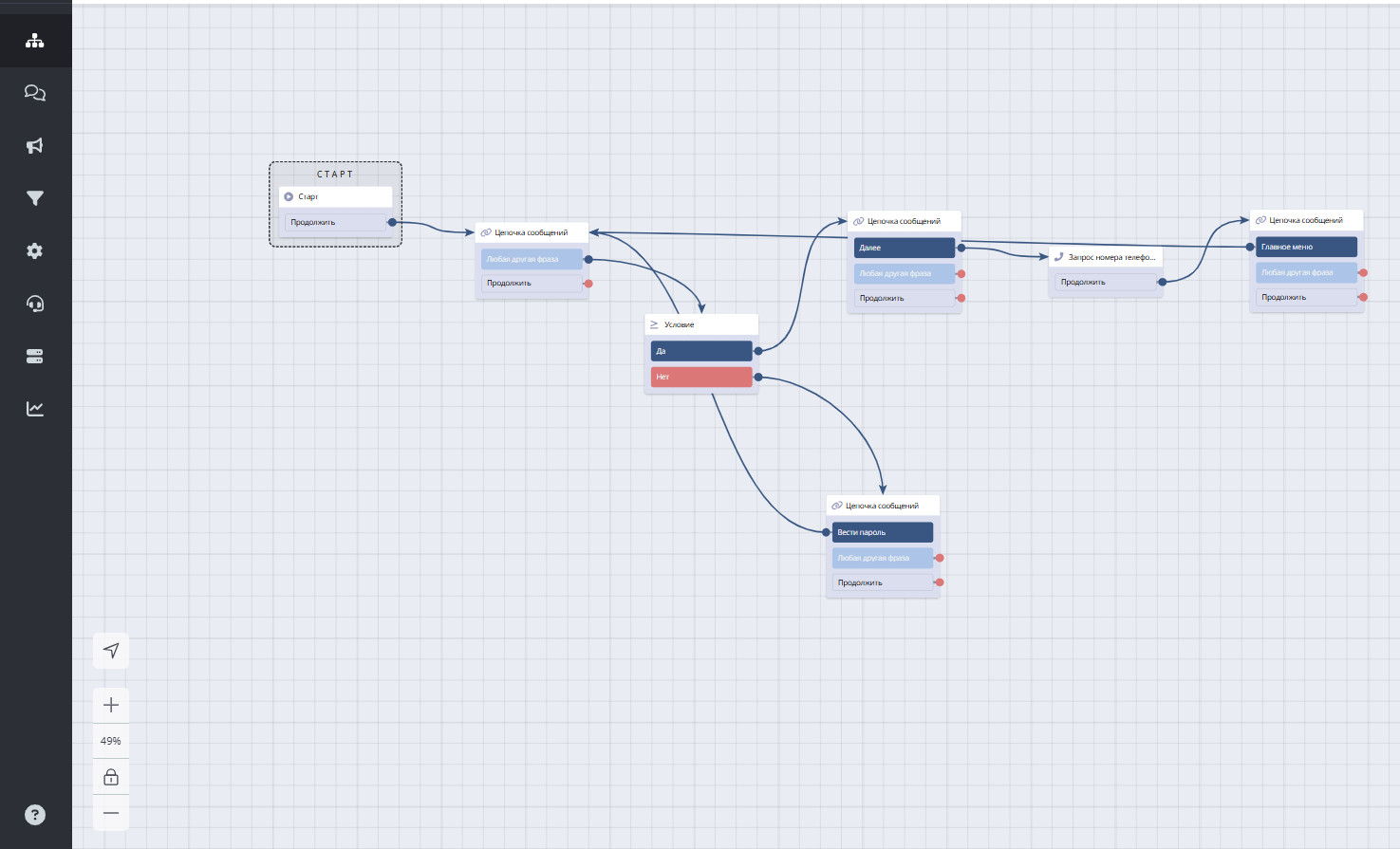Screen dimensions: 1400x849
Task: Click red connector of Продолжить in Главное меню node
Action: [1363, 297]
